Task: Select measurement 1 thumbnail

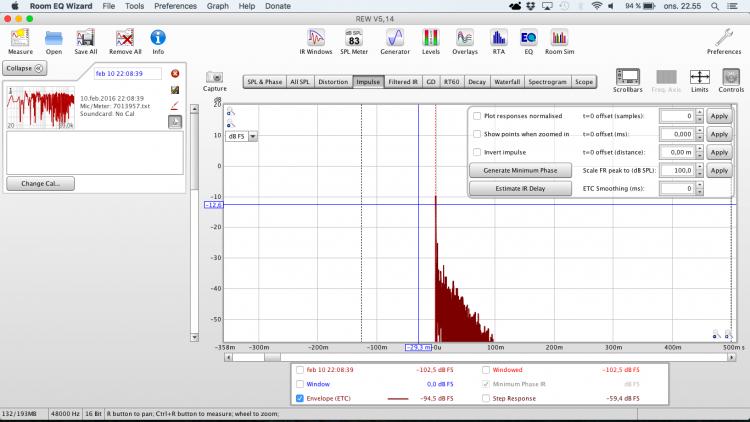Action: 41,108
